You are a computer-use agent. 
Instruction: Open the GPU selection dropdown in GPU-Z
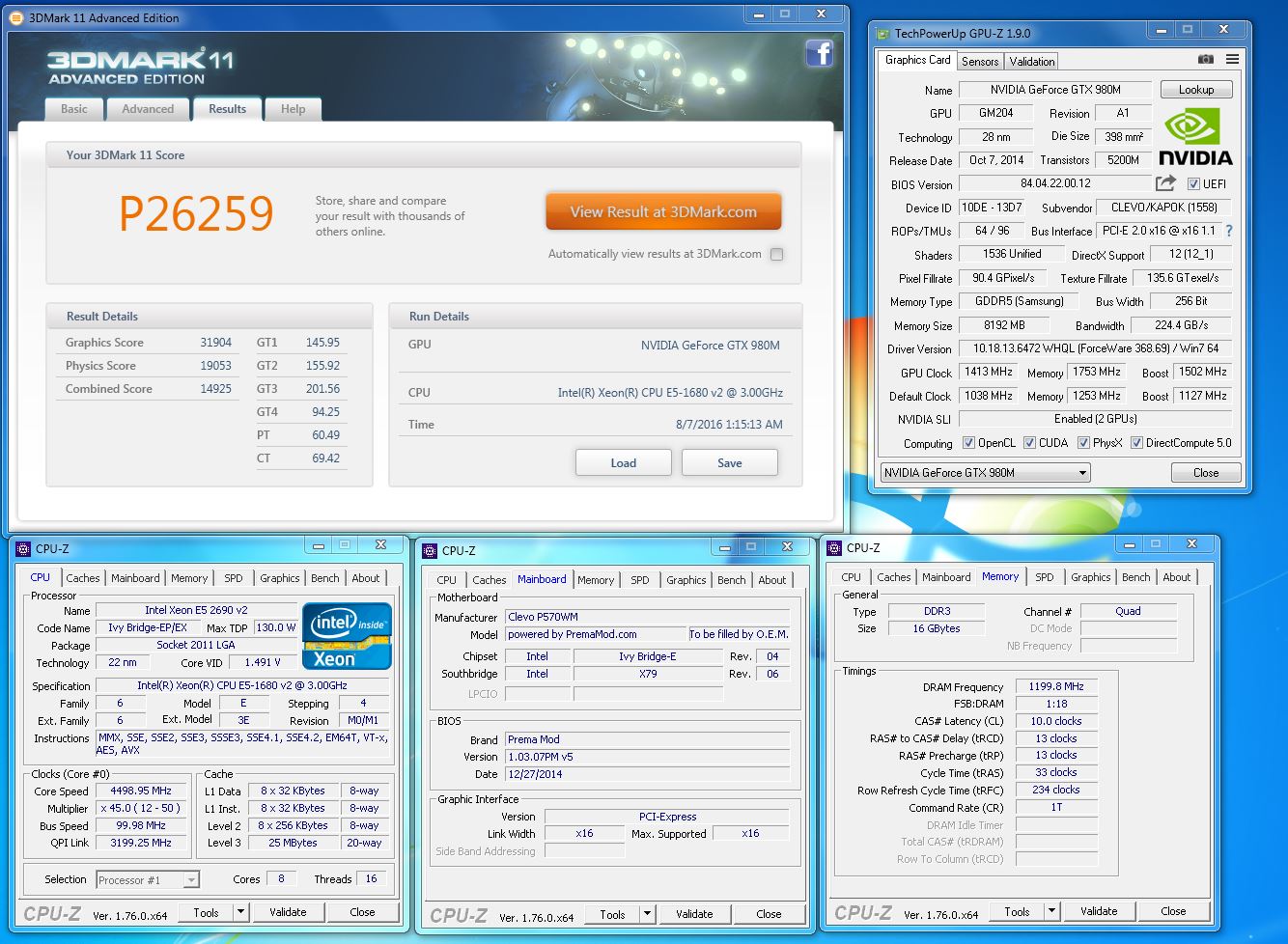click(x=986, y=473)
